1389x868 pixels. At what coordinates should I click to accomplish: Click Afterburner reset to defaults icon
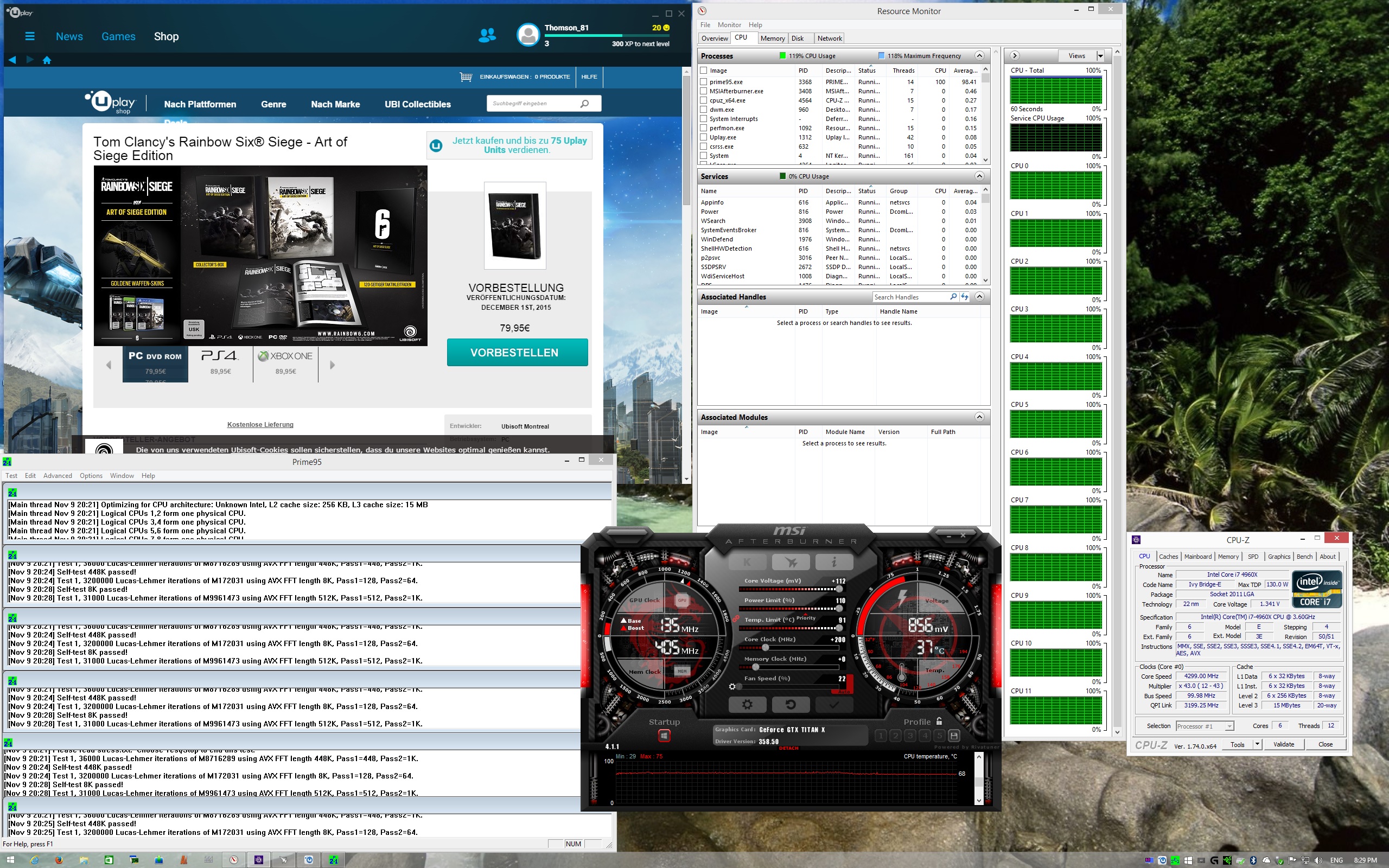click(791, 704)
